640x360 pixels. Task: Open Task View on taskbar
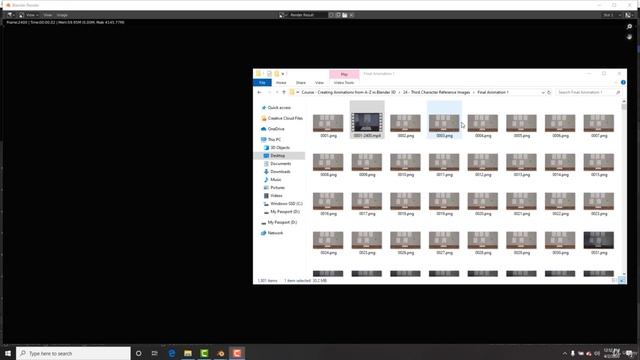point(155,353)
